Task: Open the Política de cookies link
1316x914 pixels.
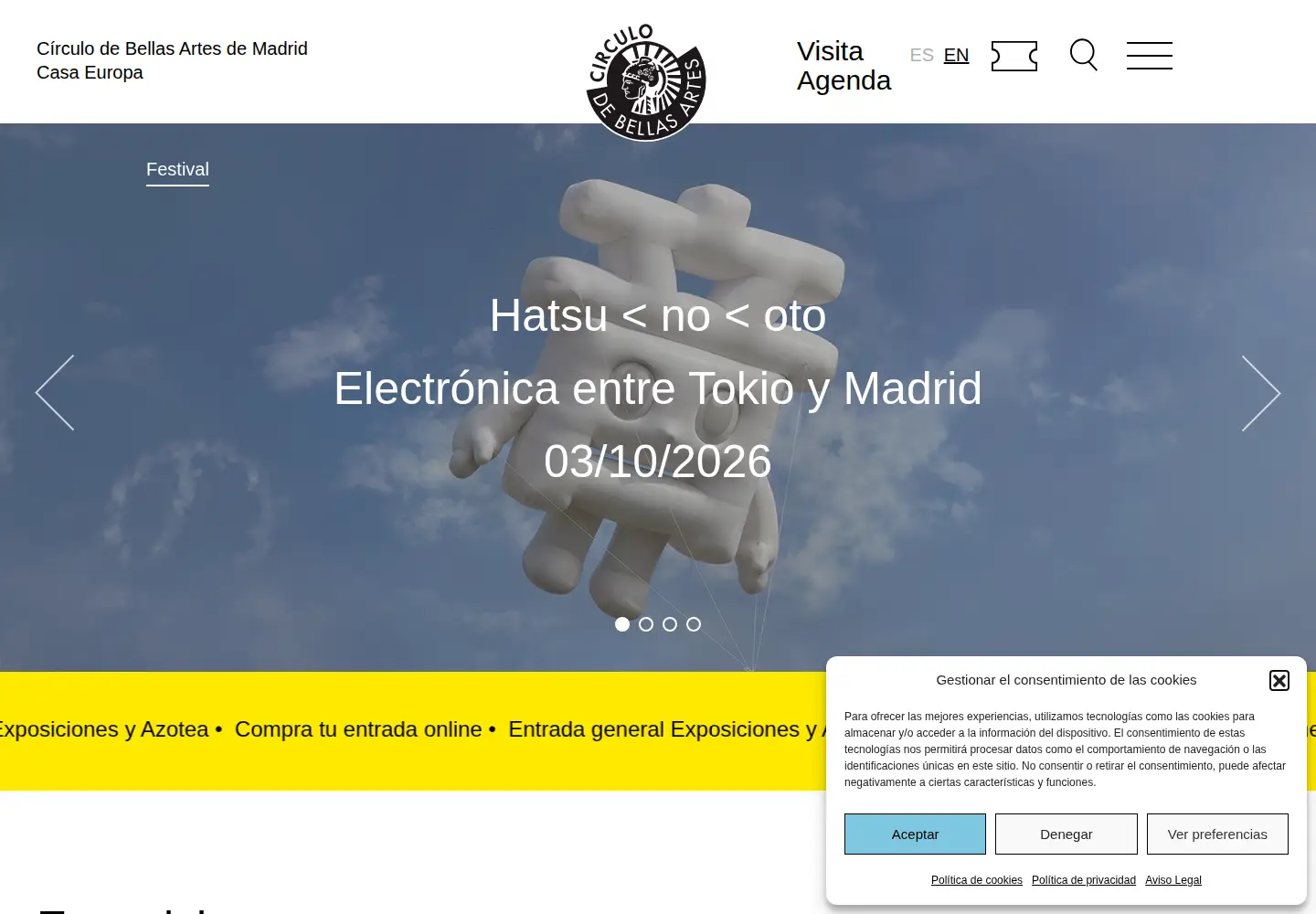Action: point(977,880)
